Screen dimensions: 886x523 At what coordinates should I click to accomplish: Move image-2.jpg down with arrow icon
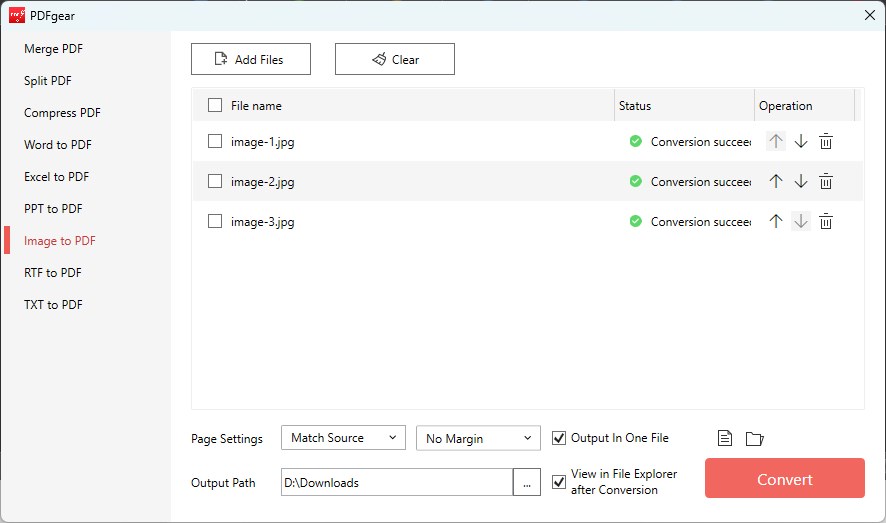801,181
